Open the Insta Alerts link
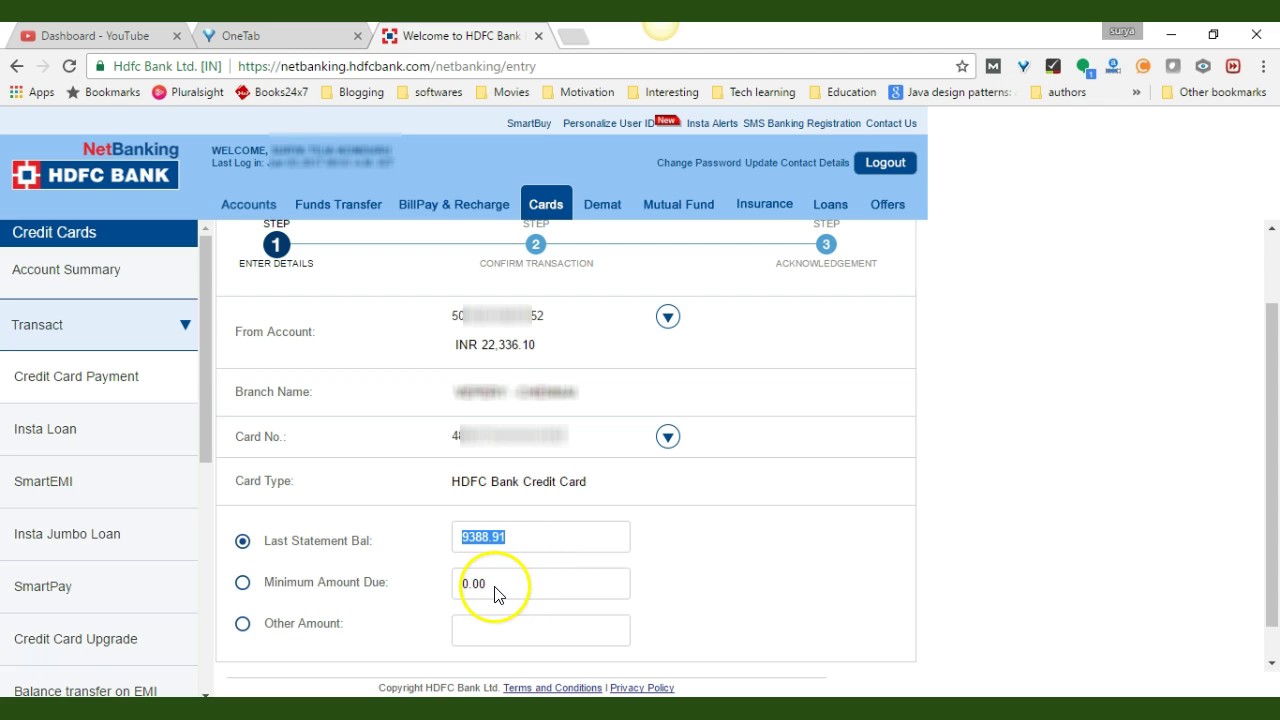The image size is (1280, 720). [x=712, y=123]
